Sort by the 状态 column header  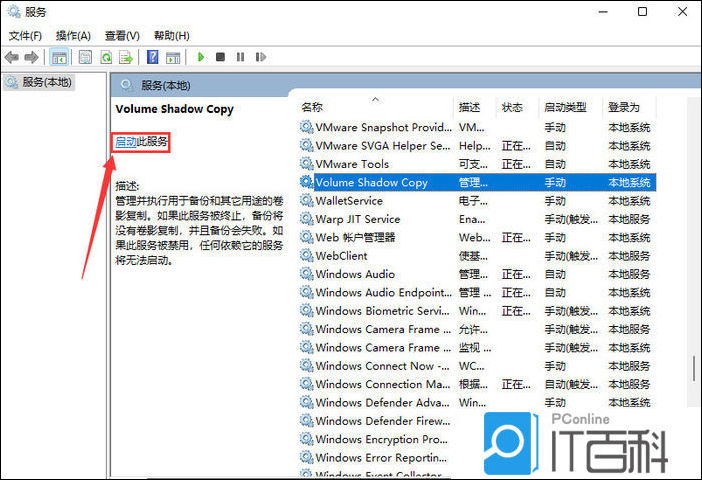512,107
